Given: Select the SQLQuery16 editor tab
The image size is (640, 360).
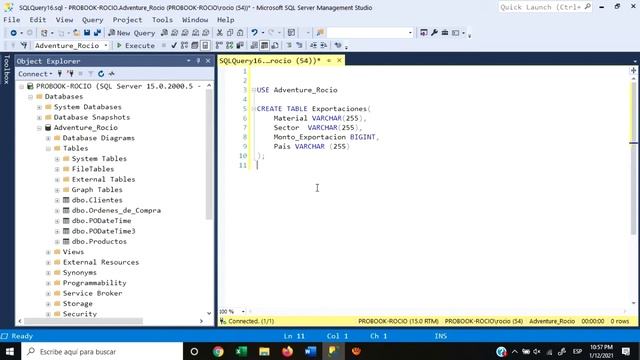Looking at the screenshot, I should tap(270, 60).
